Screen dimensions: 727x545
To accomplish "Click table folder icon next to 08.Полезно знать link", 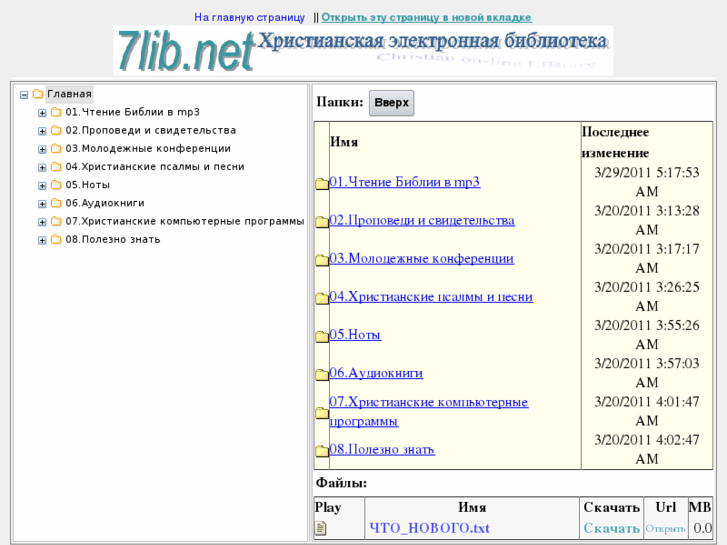I will tap(322, 450).
